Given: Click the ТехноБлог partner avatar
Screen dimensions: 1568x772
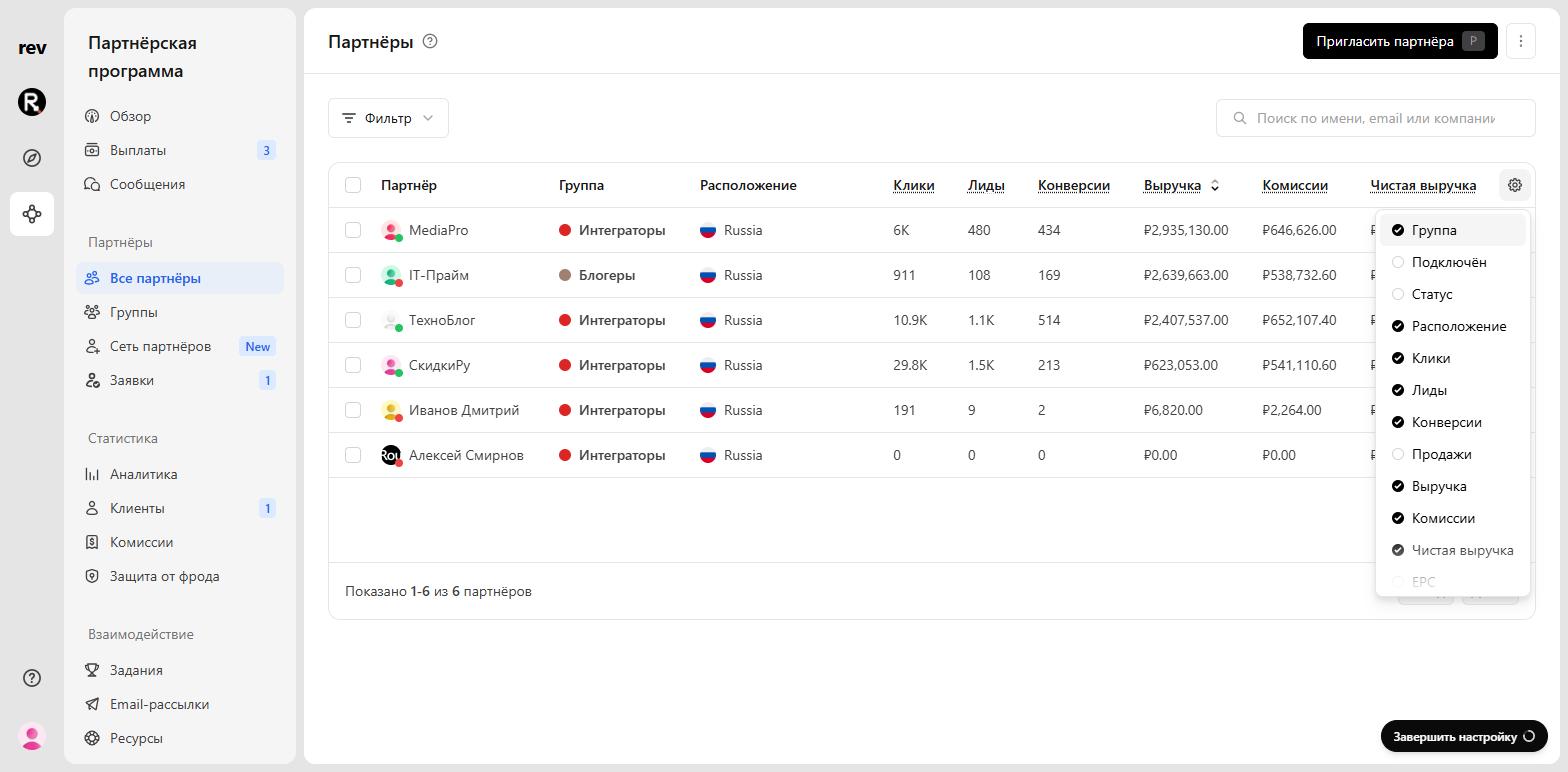Looking at the screenshot, I should click(x=391, y=320).
